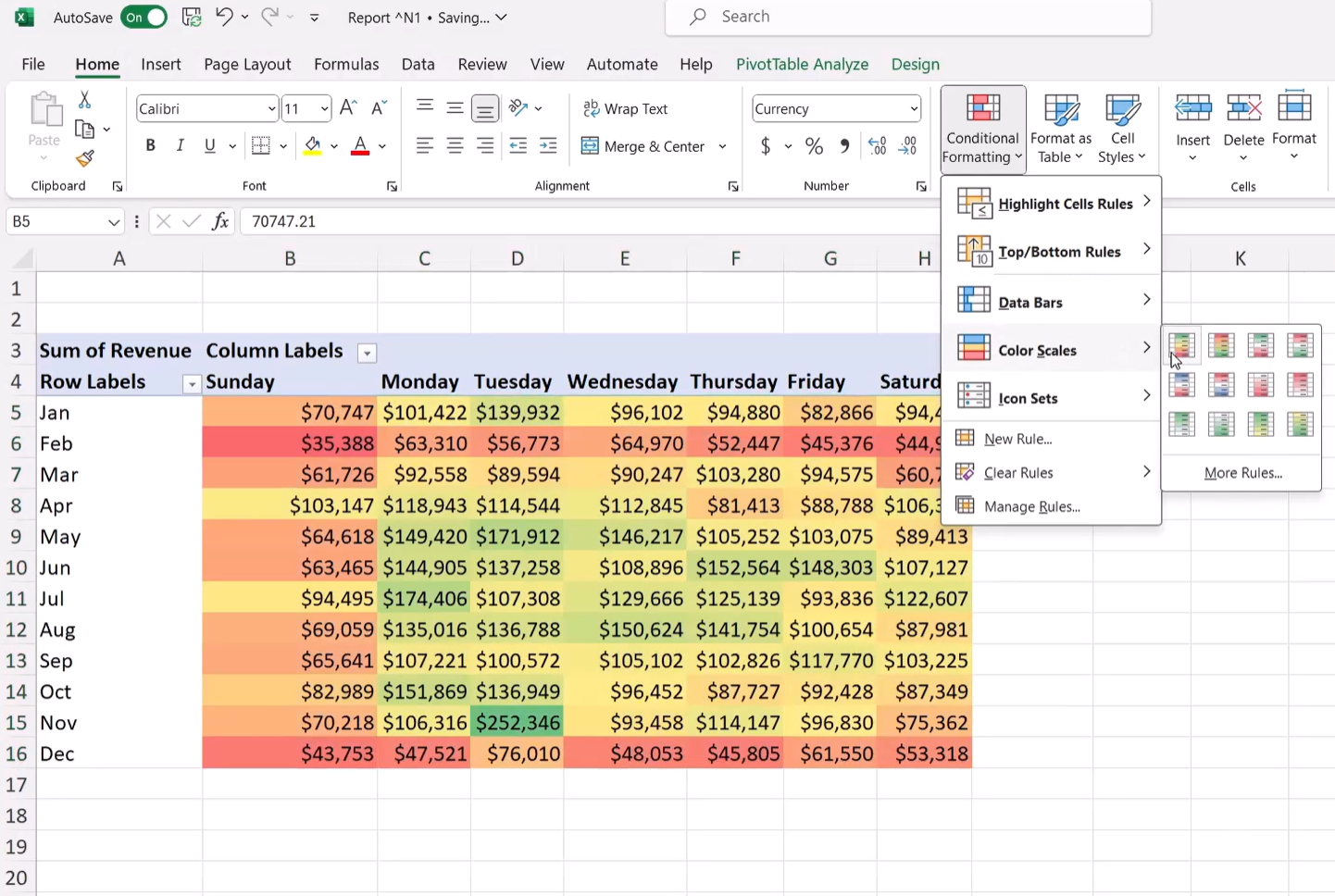
Task: Toggle Italic formatting
Action: pyautogui.click(x=181, y=145)
